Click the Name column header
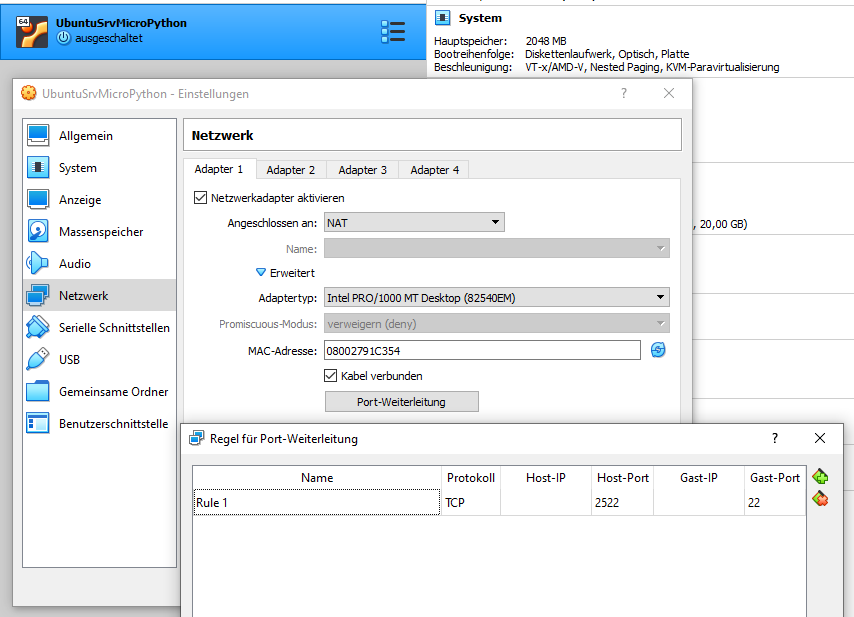854x617 pixels. tap(317, 478)
